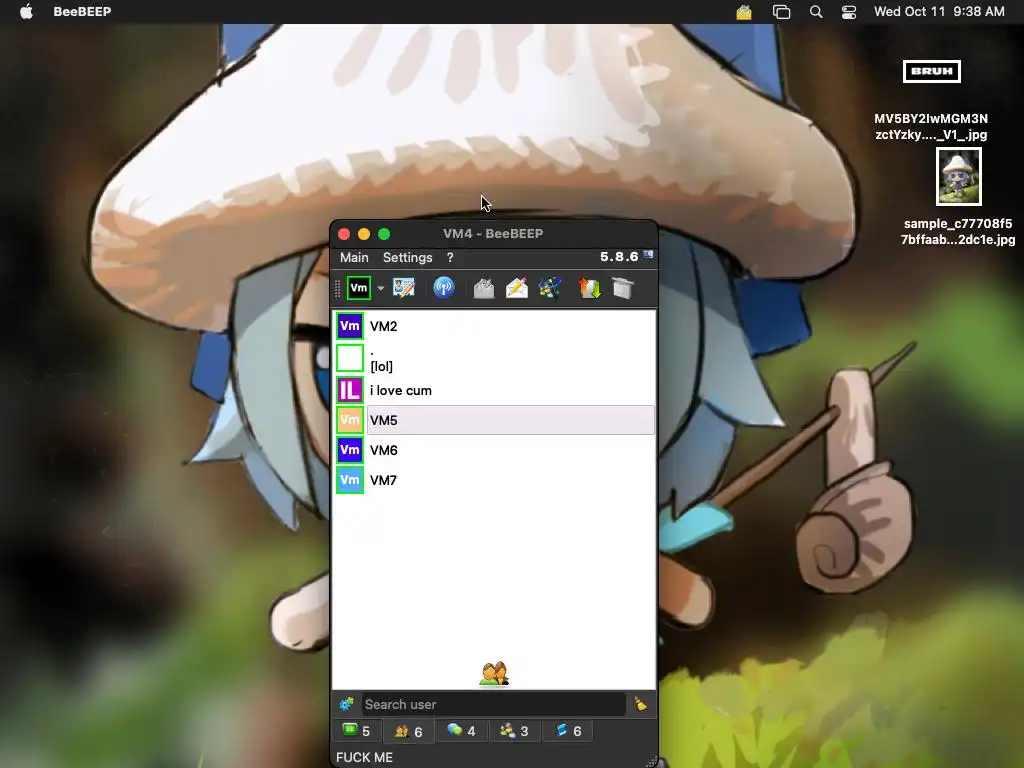Open the Settings menu in BeeBEEP
This screenshot has width=1024, height=768.
point(408,257)
